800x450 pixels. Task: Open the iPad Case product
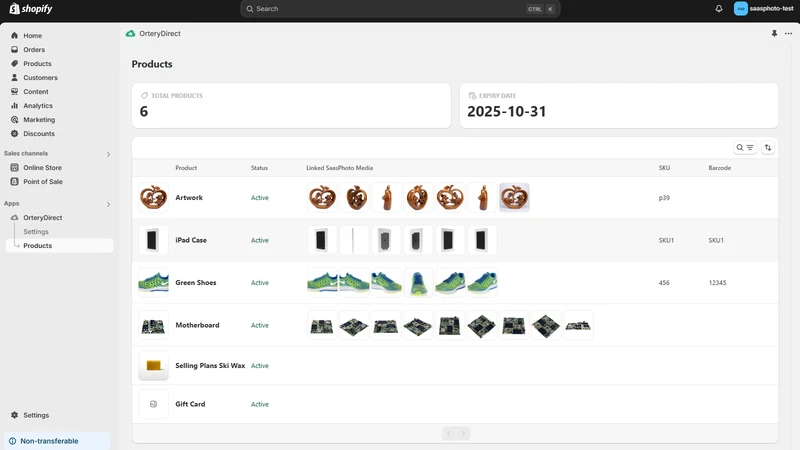tap(455, 240)
